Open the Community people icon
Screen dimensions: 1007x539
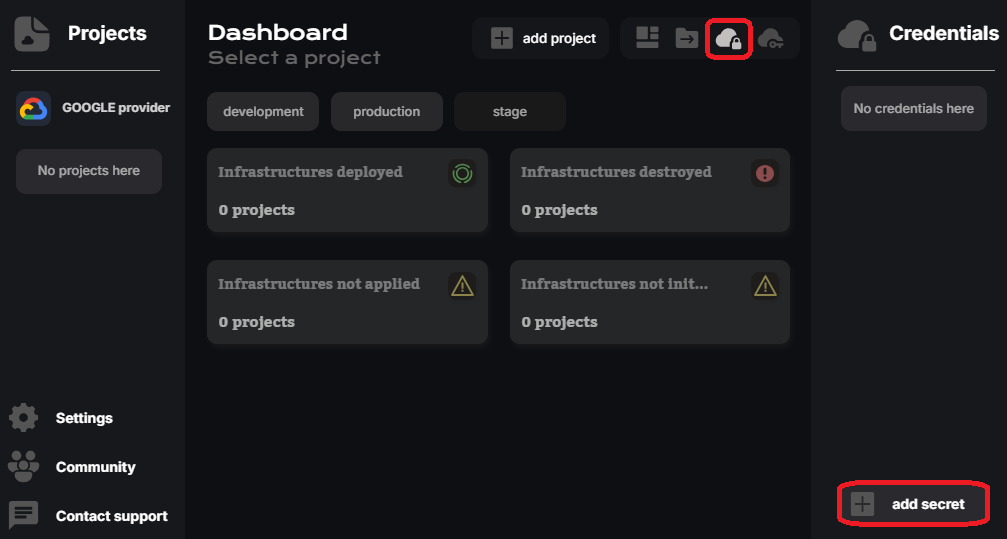pyautogui.click(x=23, y=467)
